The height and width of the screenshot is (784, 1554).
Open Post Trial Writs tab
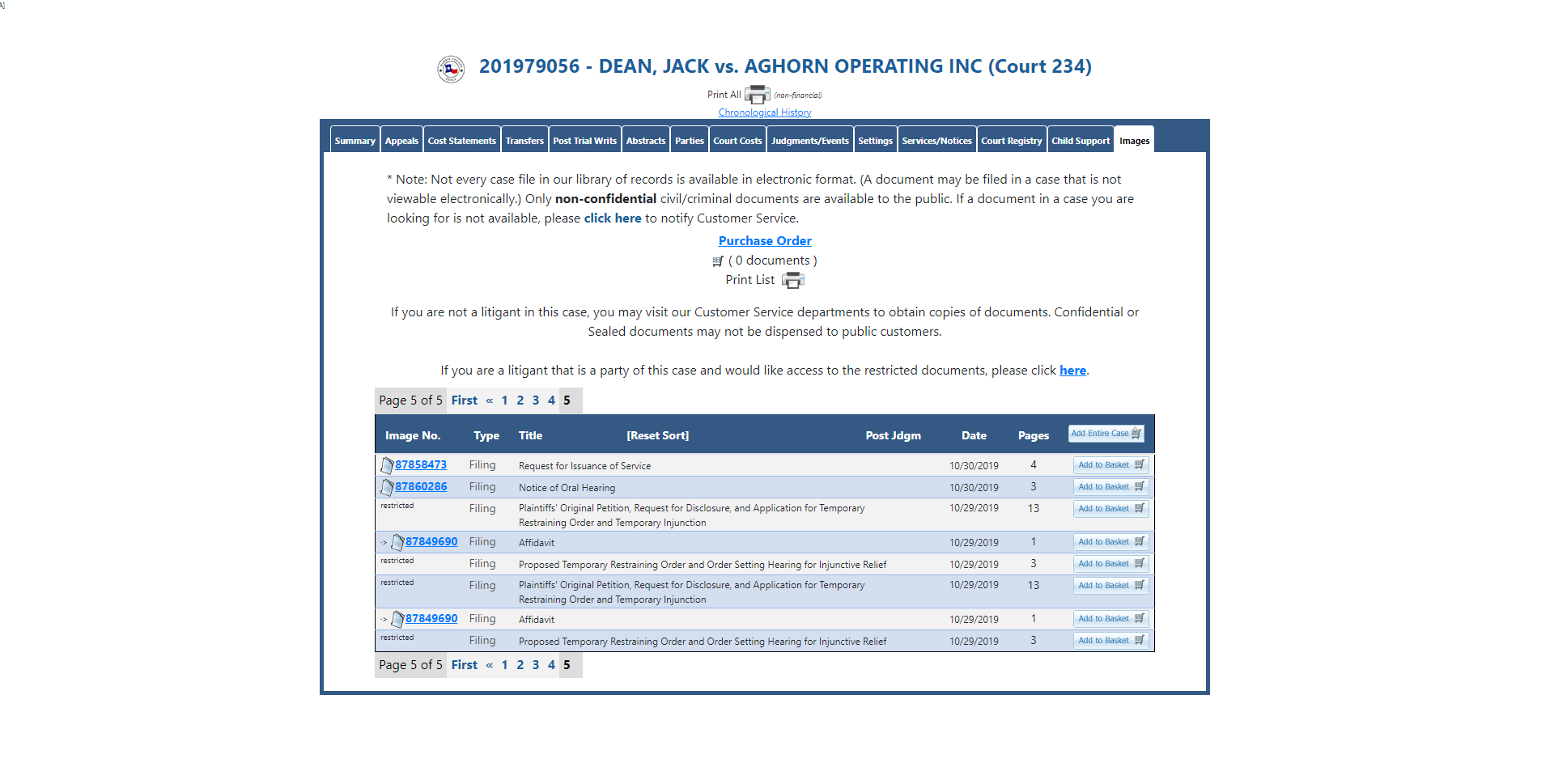pyautogui.click(x=585, y=140)
